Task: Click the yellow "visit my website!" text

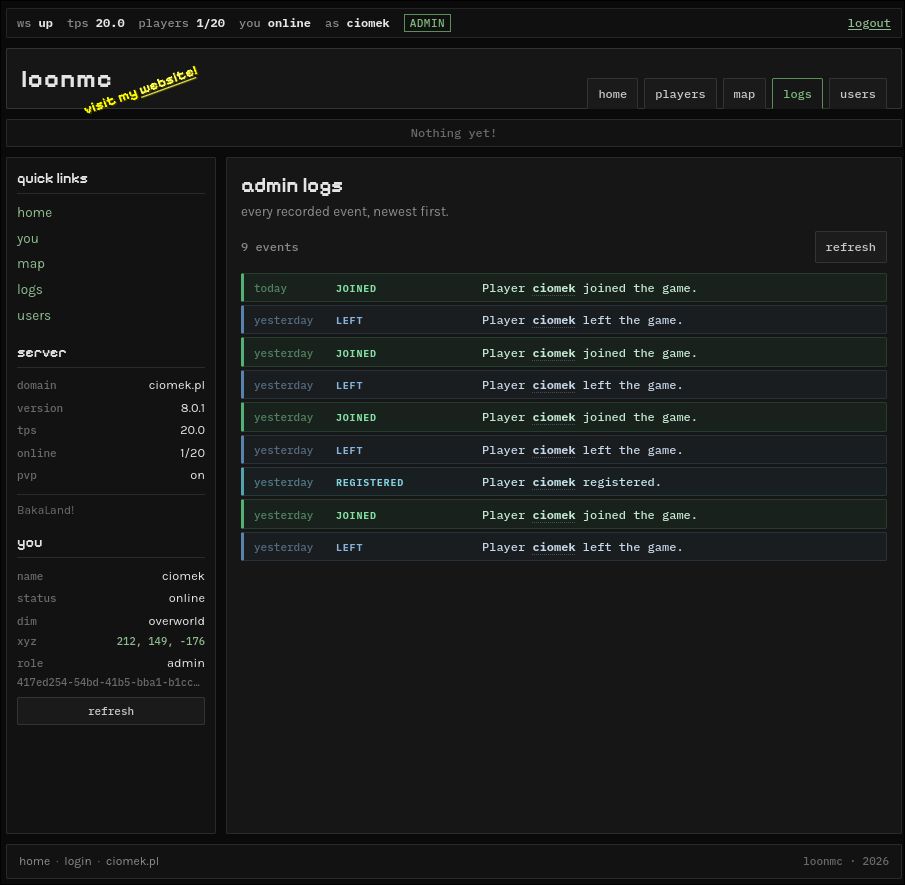Action: pos(141,89)
